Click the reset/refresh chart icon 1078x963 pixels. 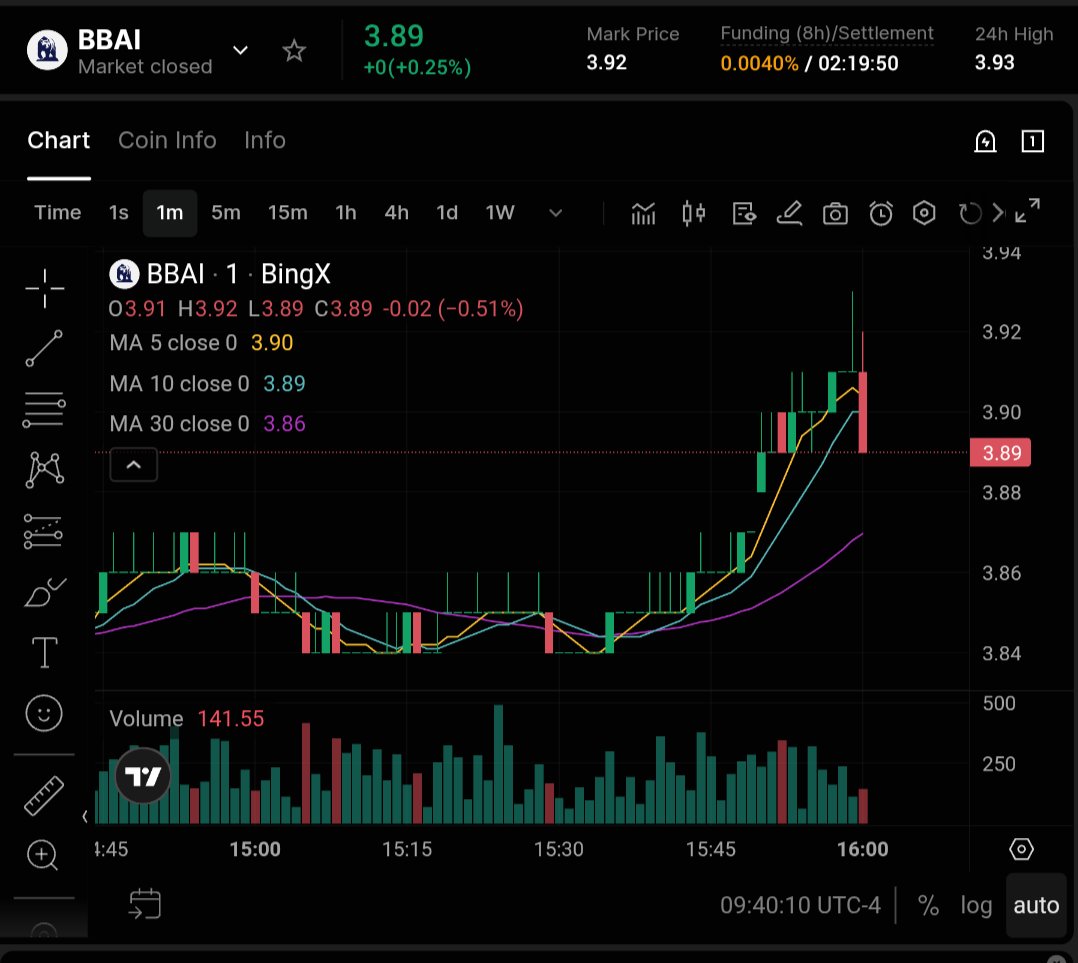tap(969, 214)
